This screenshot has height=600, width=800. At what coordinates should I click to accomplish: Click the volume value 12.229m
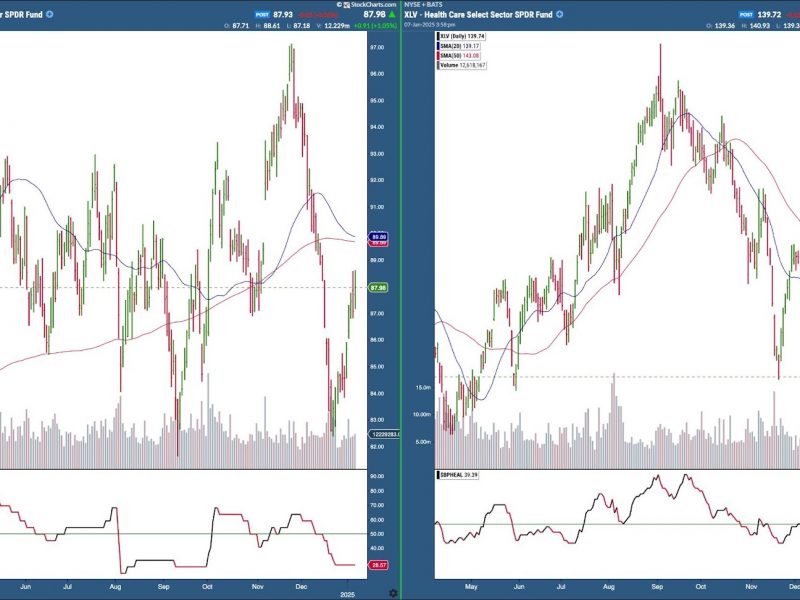pos(337,26)
